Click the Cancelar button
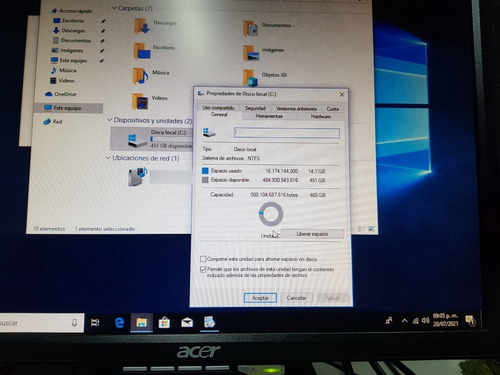 click(x=296, y=298)
